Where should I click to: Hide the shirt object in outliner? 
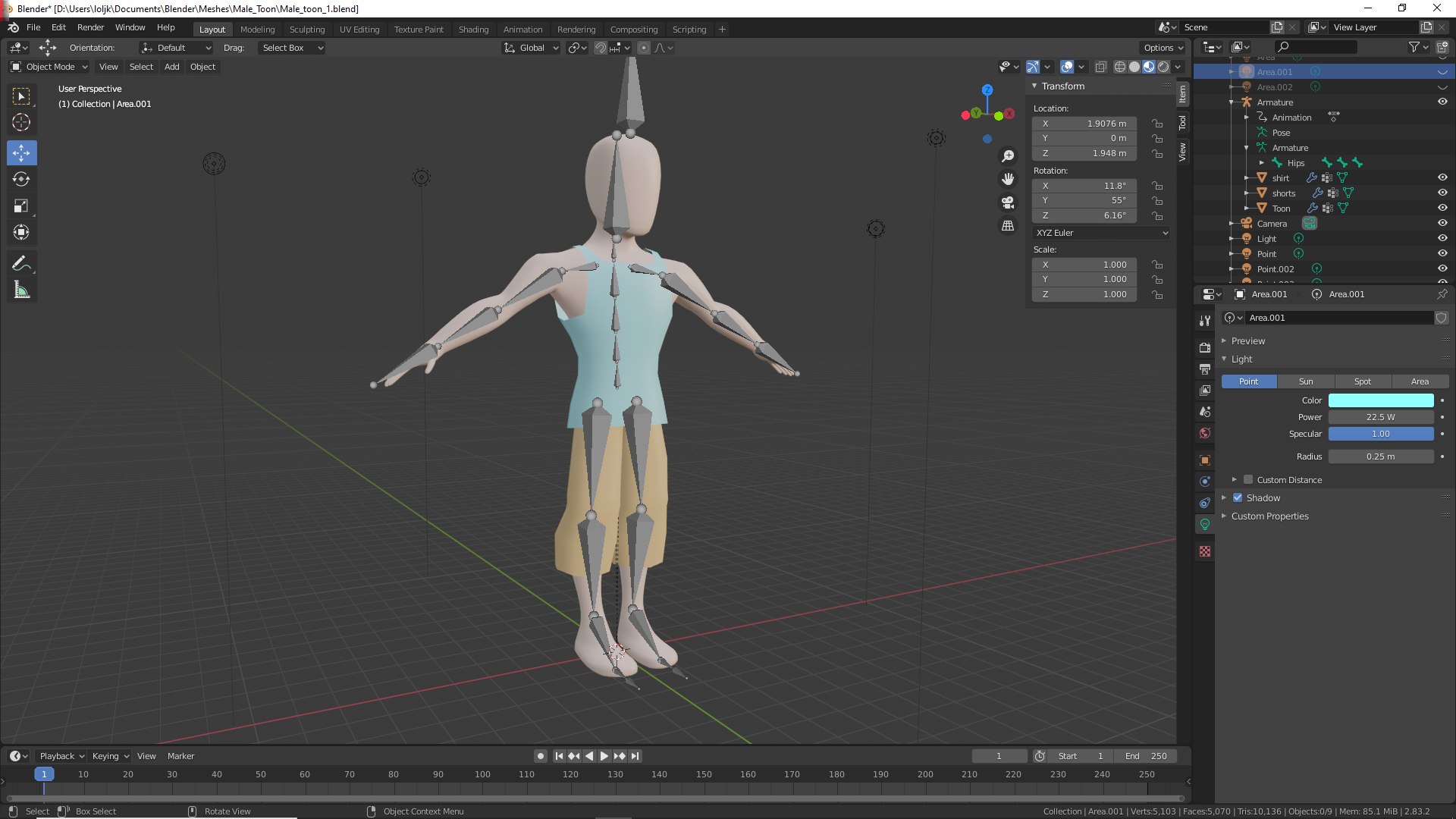tap(1442, 177)
